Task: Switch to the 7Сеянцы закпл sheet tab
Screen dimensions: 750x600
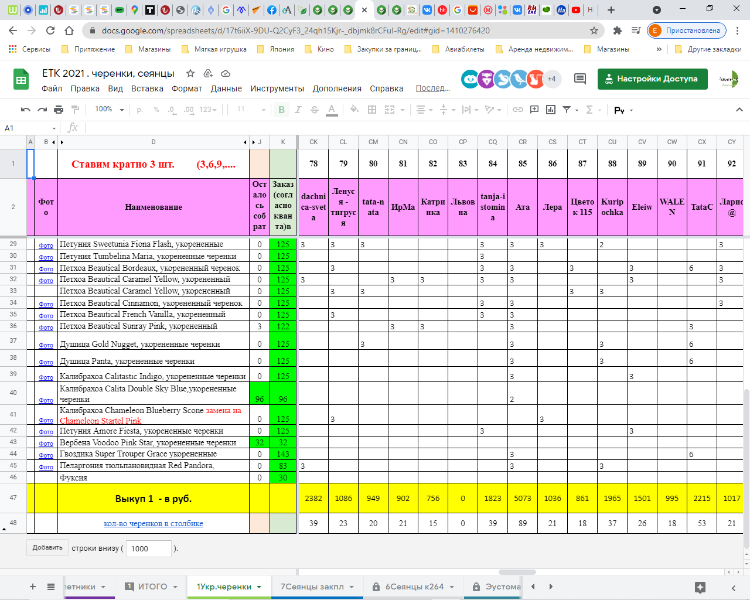Action: 312,586
